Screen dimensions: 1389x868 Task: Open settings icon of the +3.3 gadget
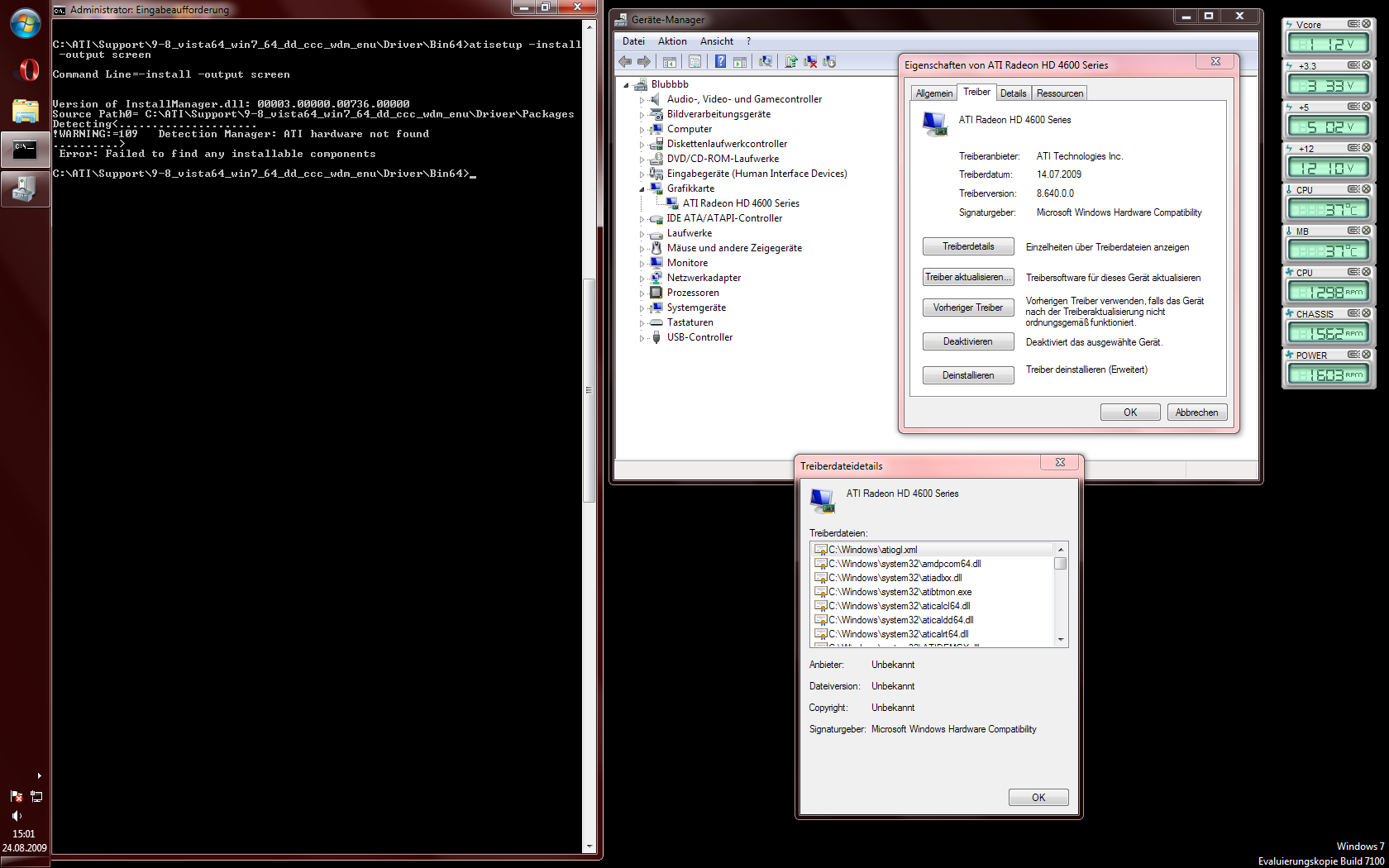[1353, 65]
